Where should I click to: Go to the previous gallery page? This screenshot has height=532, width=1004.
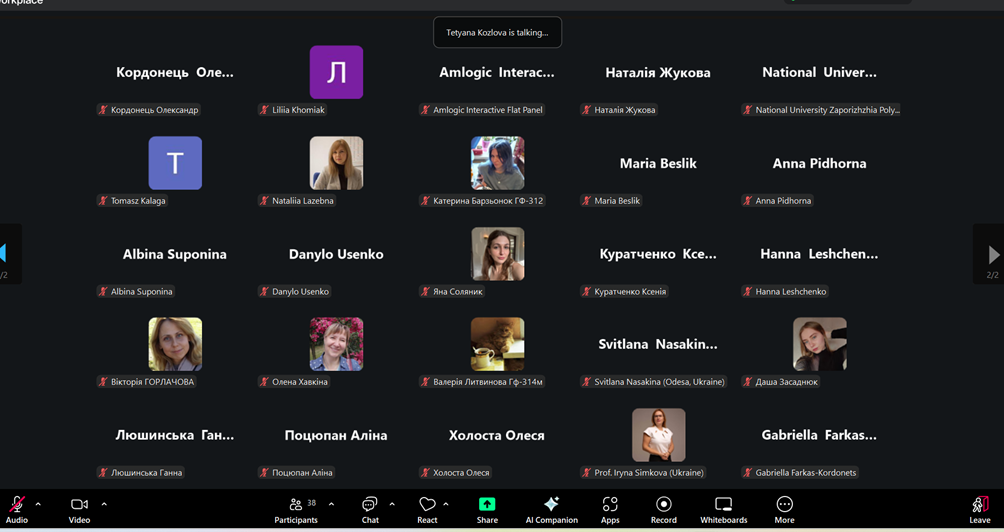point(4,254)
